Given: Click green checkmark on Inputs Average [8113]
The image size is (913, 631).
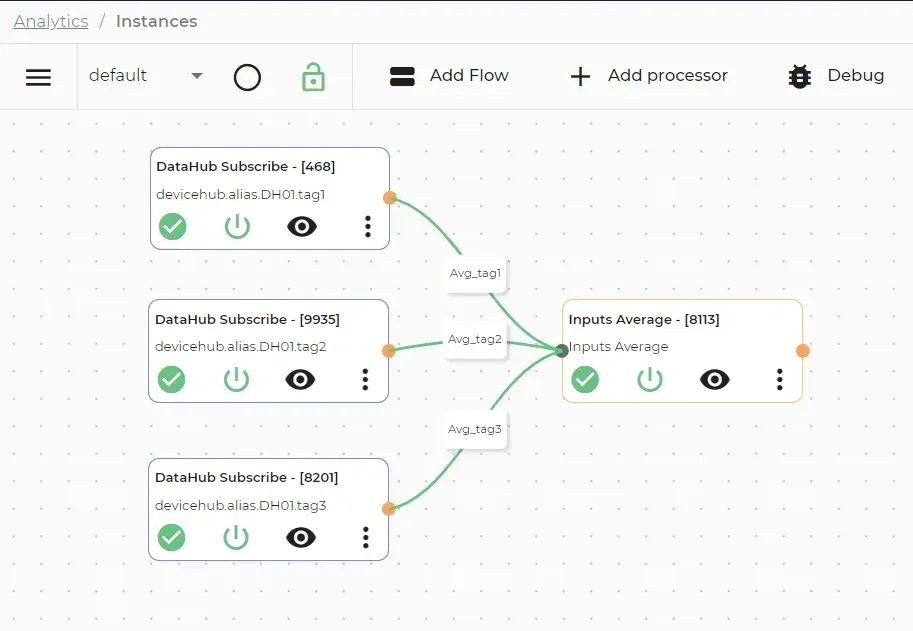Looking at the screenshot, I should (585, 380).
